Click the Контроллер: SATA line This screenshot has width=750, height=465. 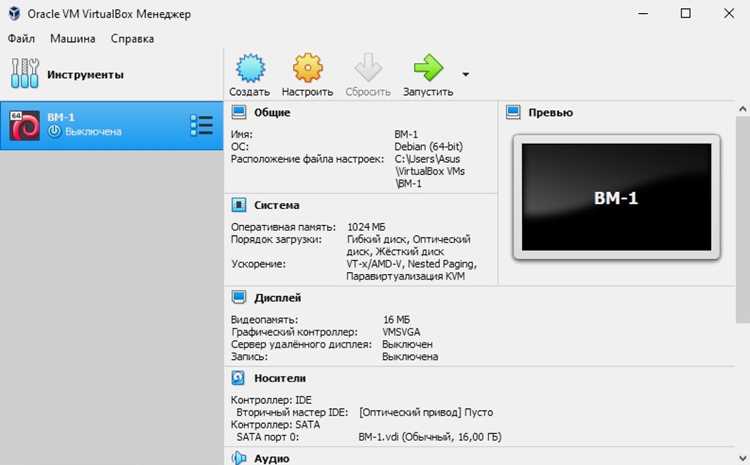point(276,424)
